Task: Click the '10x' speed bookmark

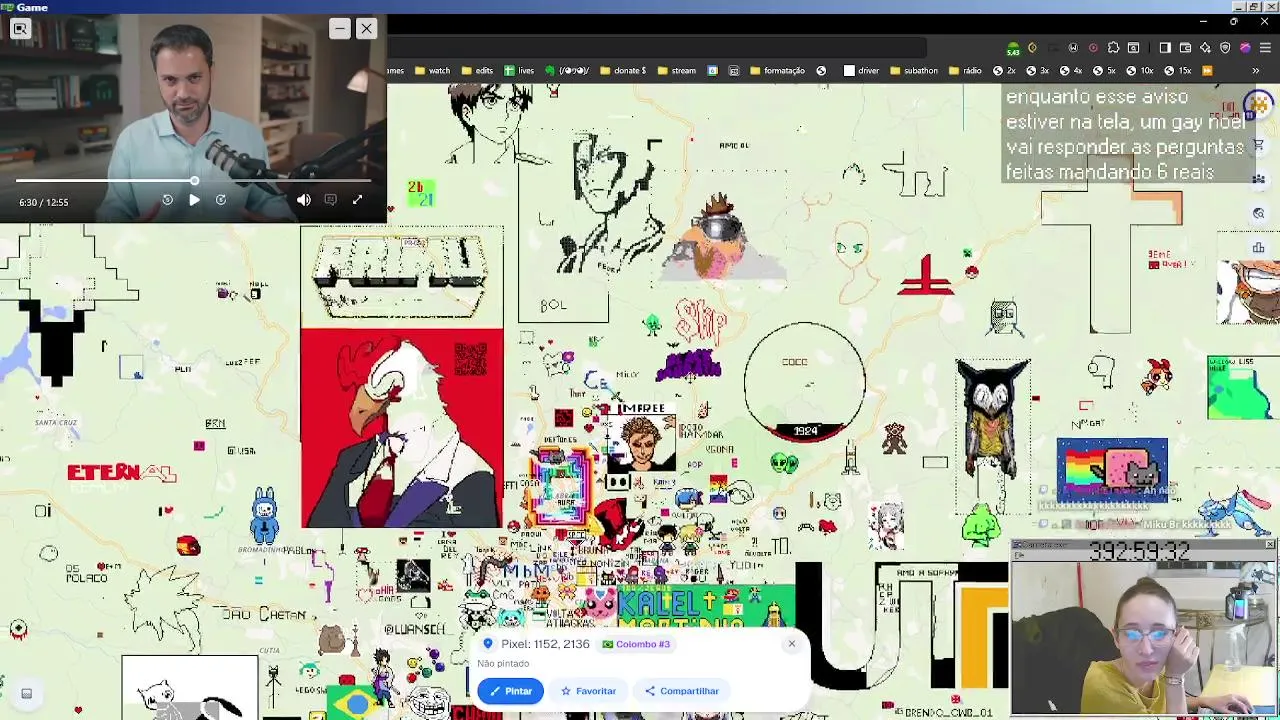Action: click(x=1139, y=71)
